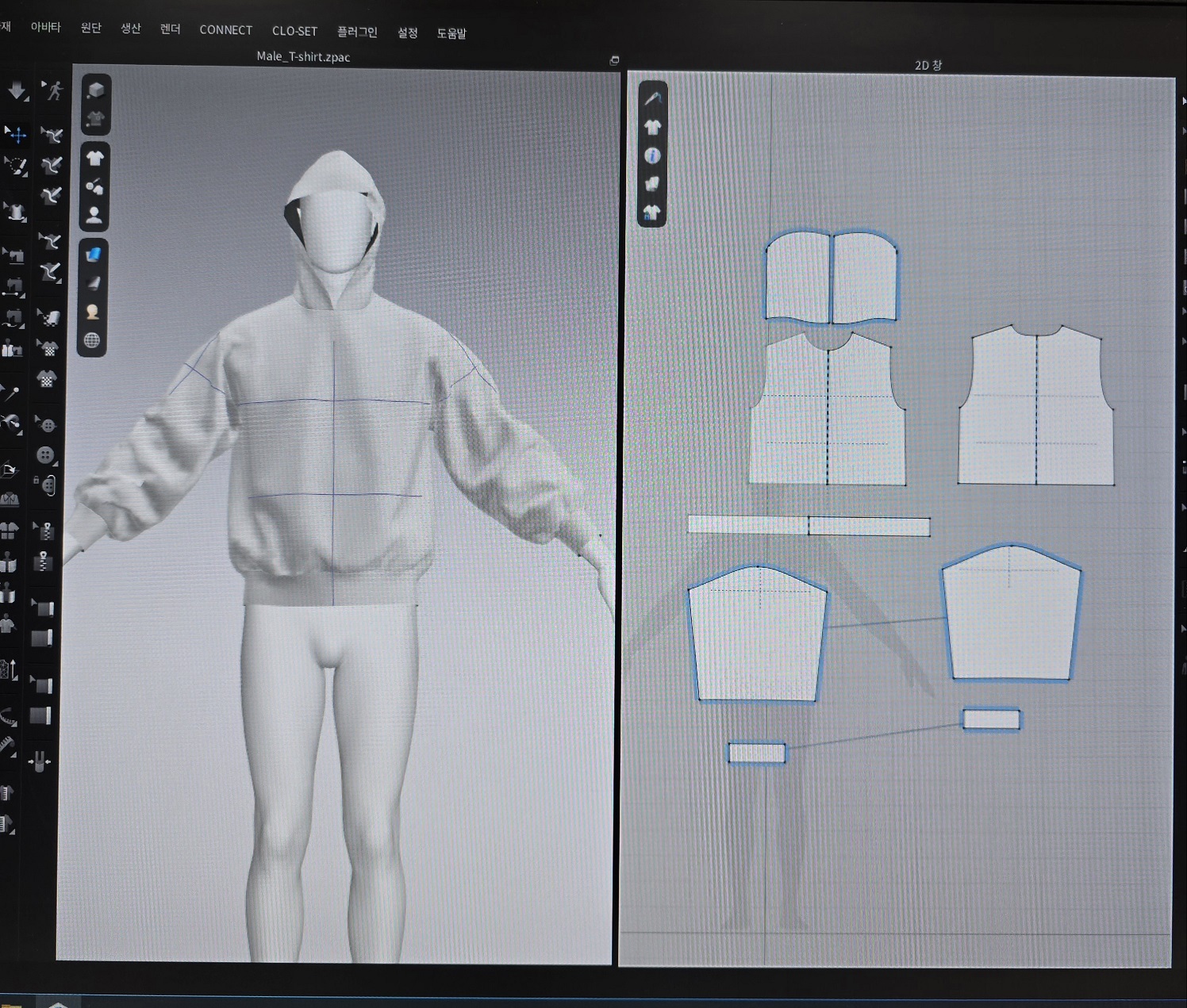Image resolution: width=1187 pixels, height=1008 pixels.
Task: Click the info icon in 2D window
Action: point(652,155)
